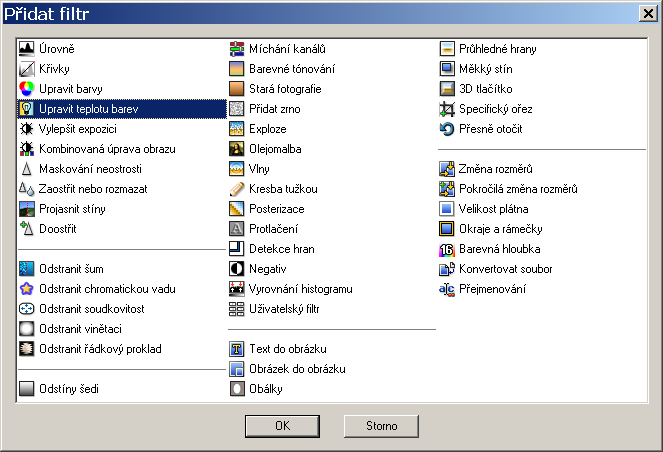Click the star icon for Odstranit chromatickou vadu
The height and width of the screenshot is (452, 663).
[26, 289]
